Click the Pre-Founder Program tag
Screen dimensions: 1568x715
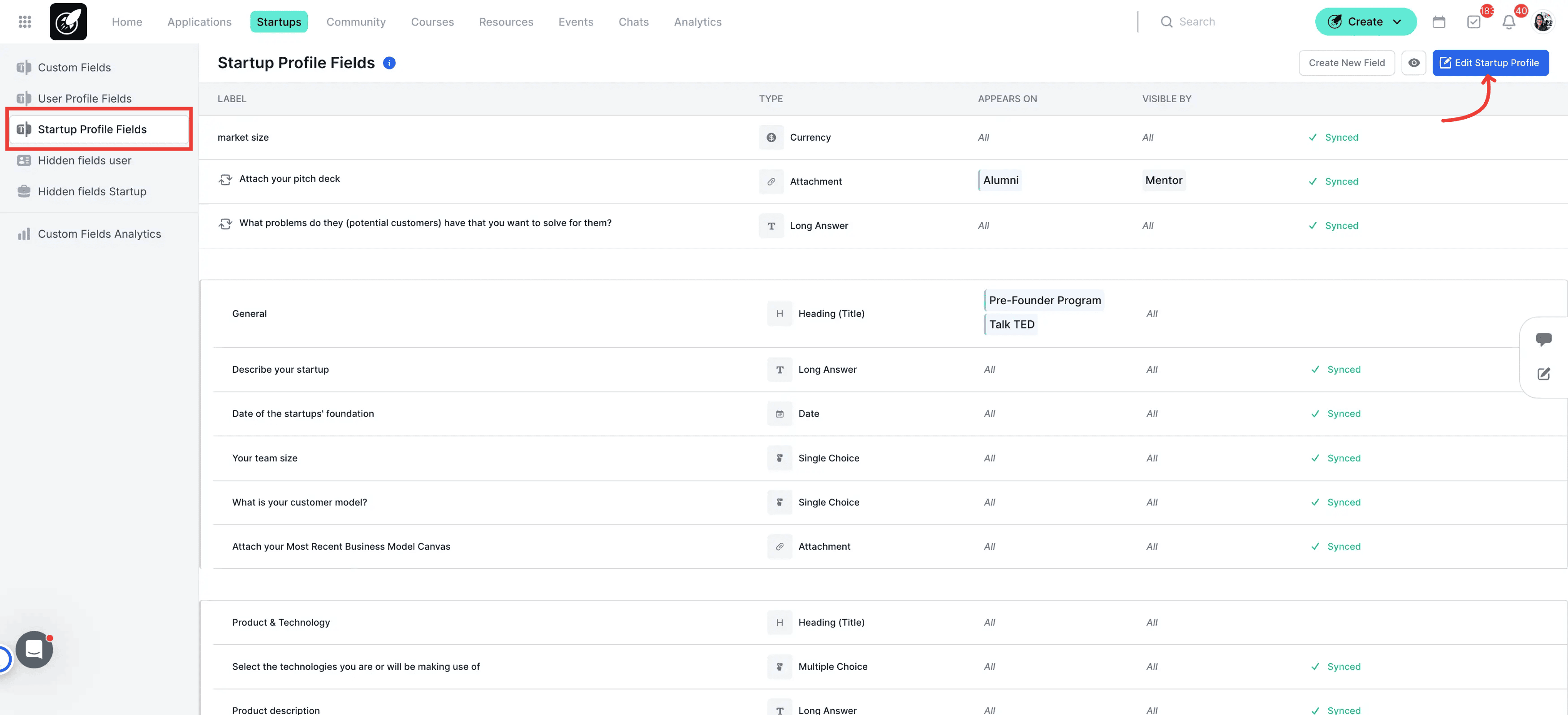(1045, 301)
